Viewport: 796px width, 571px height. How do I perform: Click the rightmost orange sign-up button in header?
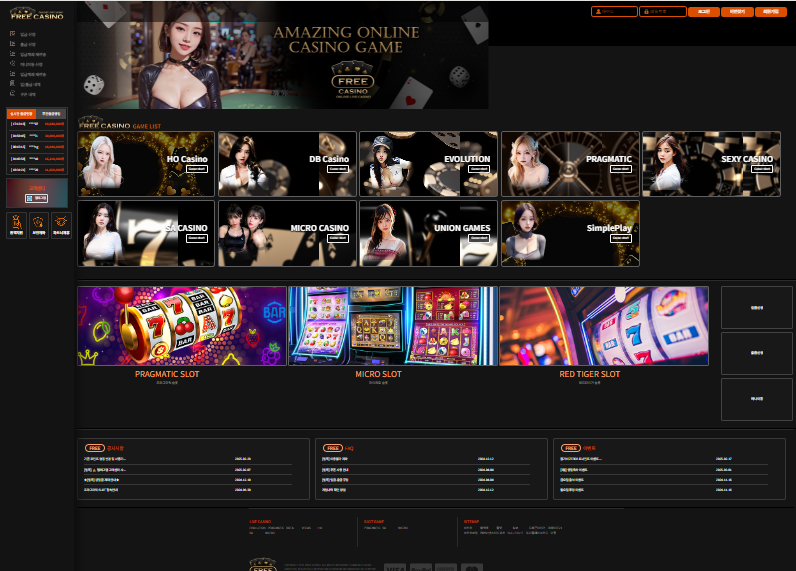(771, 11)
